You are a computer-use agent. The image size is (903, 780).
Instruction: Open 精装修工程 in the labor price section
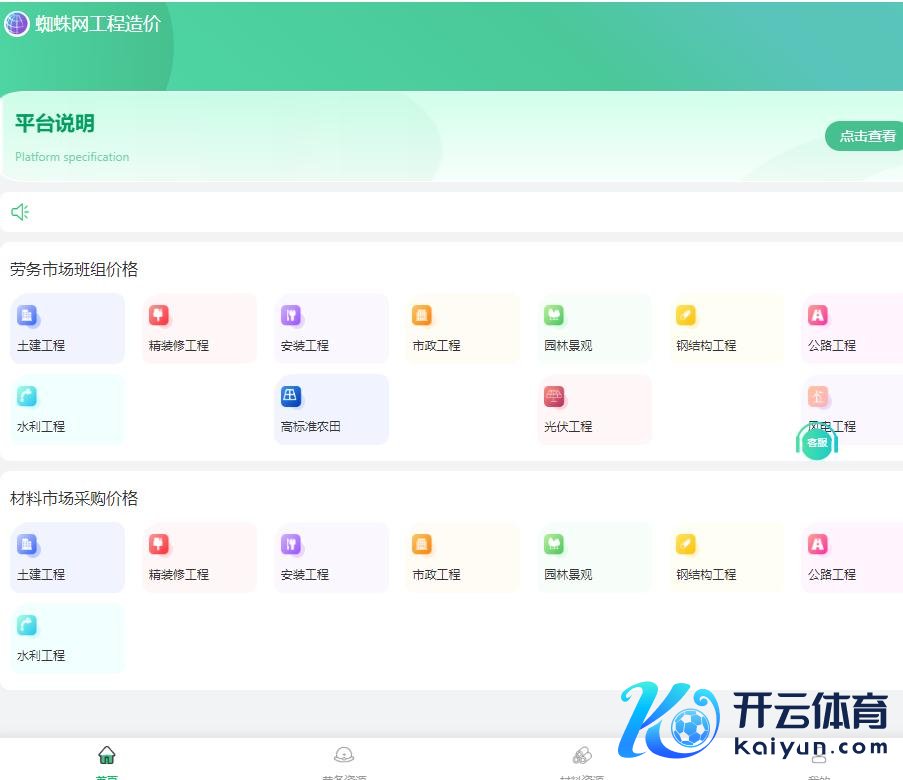(199, 329)
